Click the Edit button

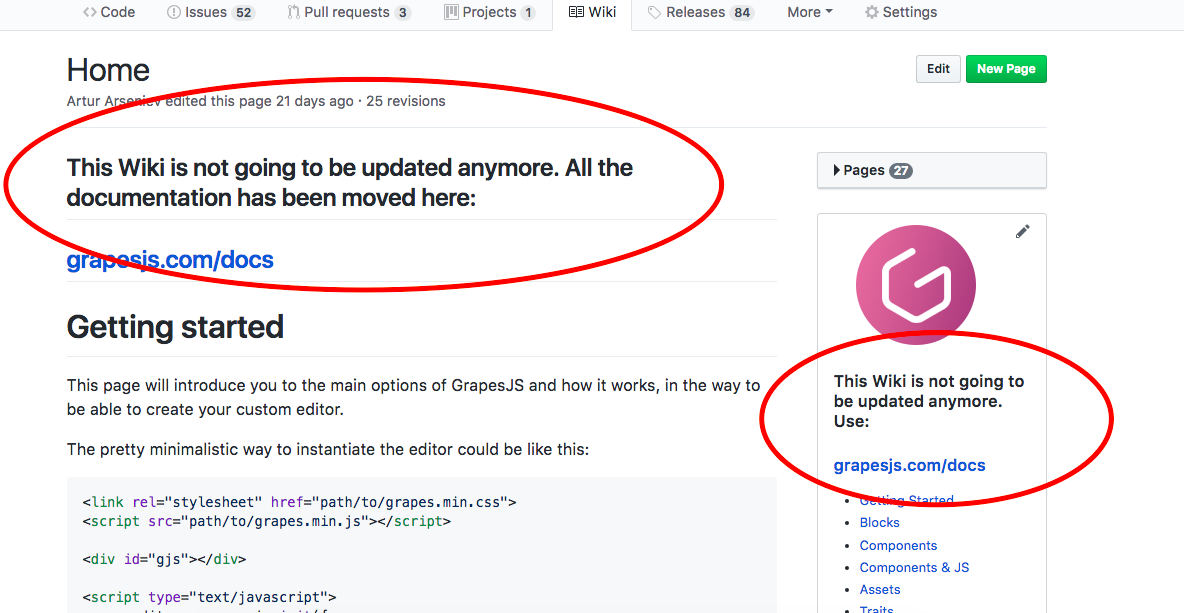(937, 68)
